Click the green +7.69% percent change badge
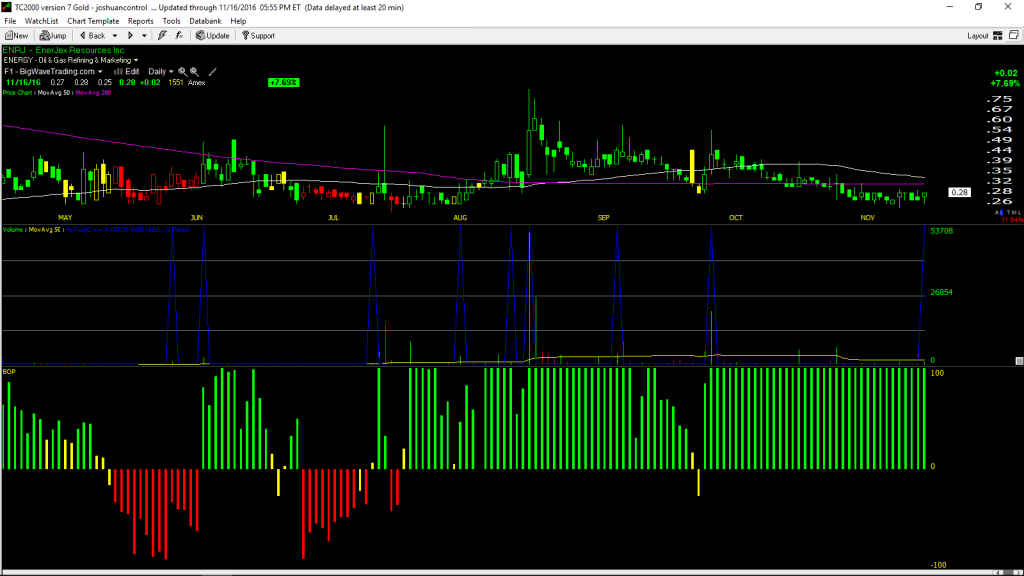 click(283, 82)
